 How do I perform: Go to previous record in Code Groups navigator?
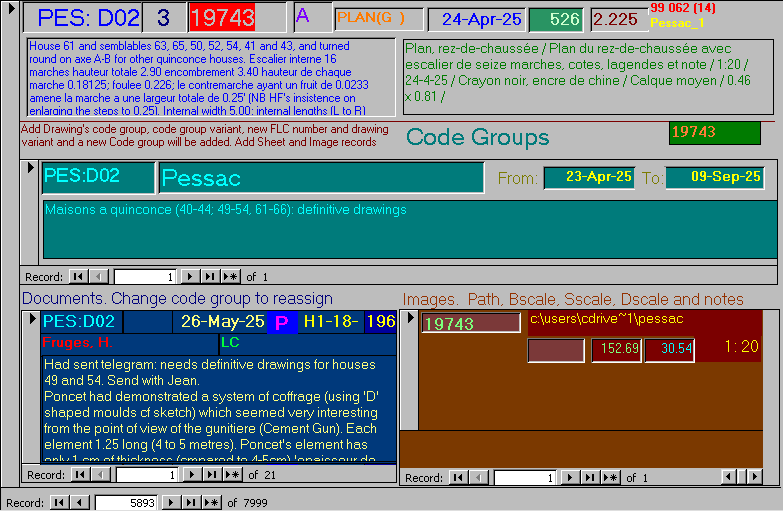pyautogui.click(x=99, y=276)
